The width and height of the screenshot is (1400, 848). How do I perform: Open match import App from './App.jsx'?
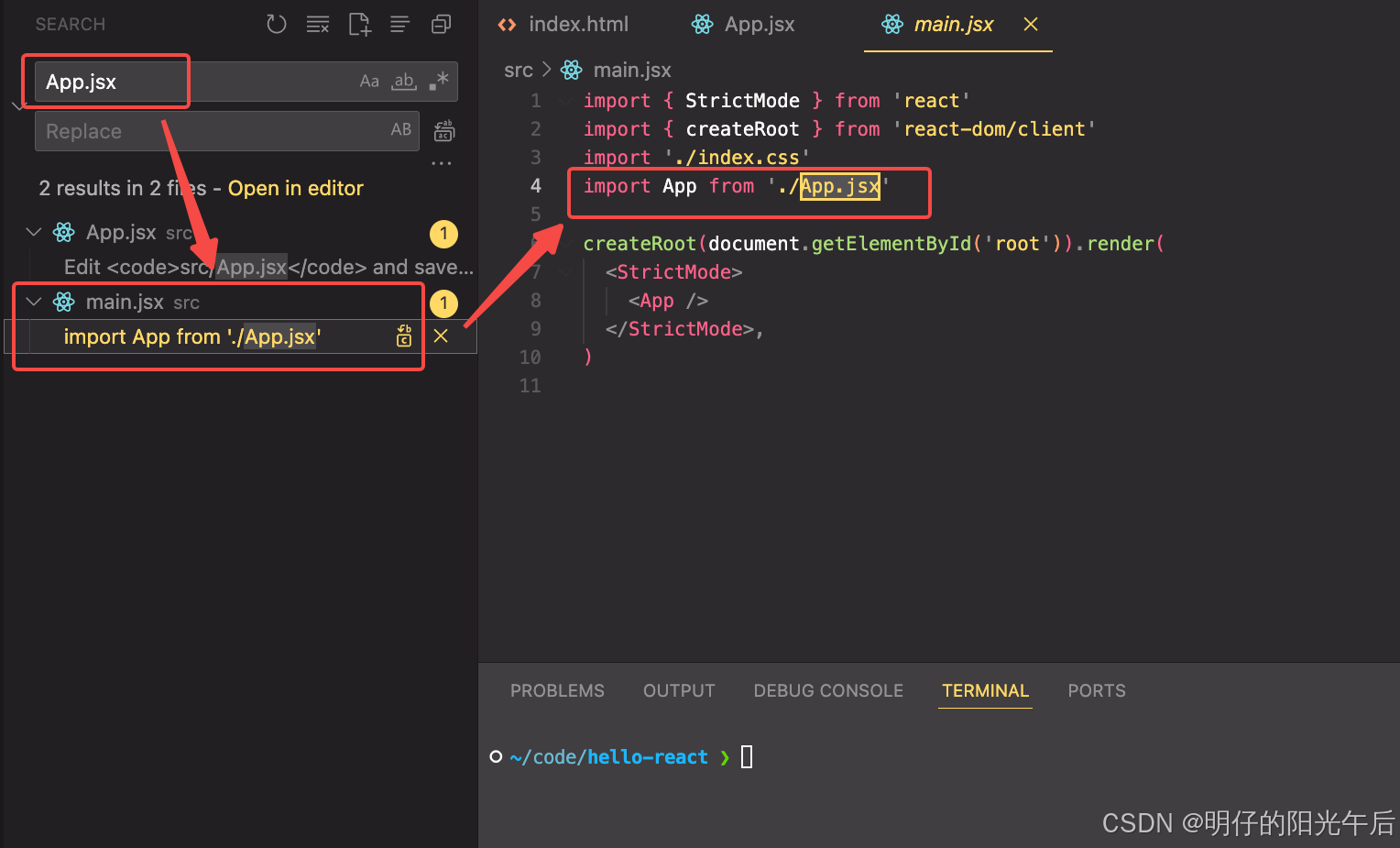coord(192,336)
